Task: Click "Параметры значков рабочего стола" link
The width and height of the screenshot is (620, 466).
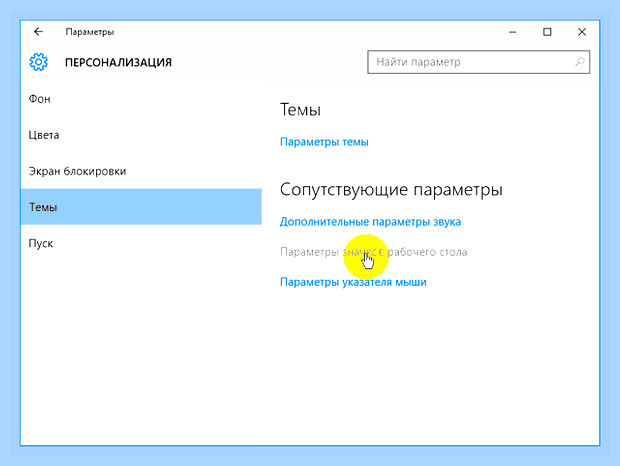Action: [374, 252]
